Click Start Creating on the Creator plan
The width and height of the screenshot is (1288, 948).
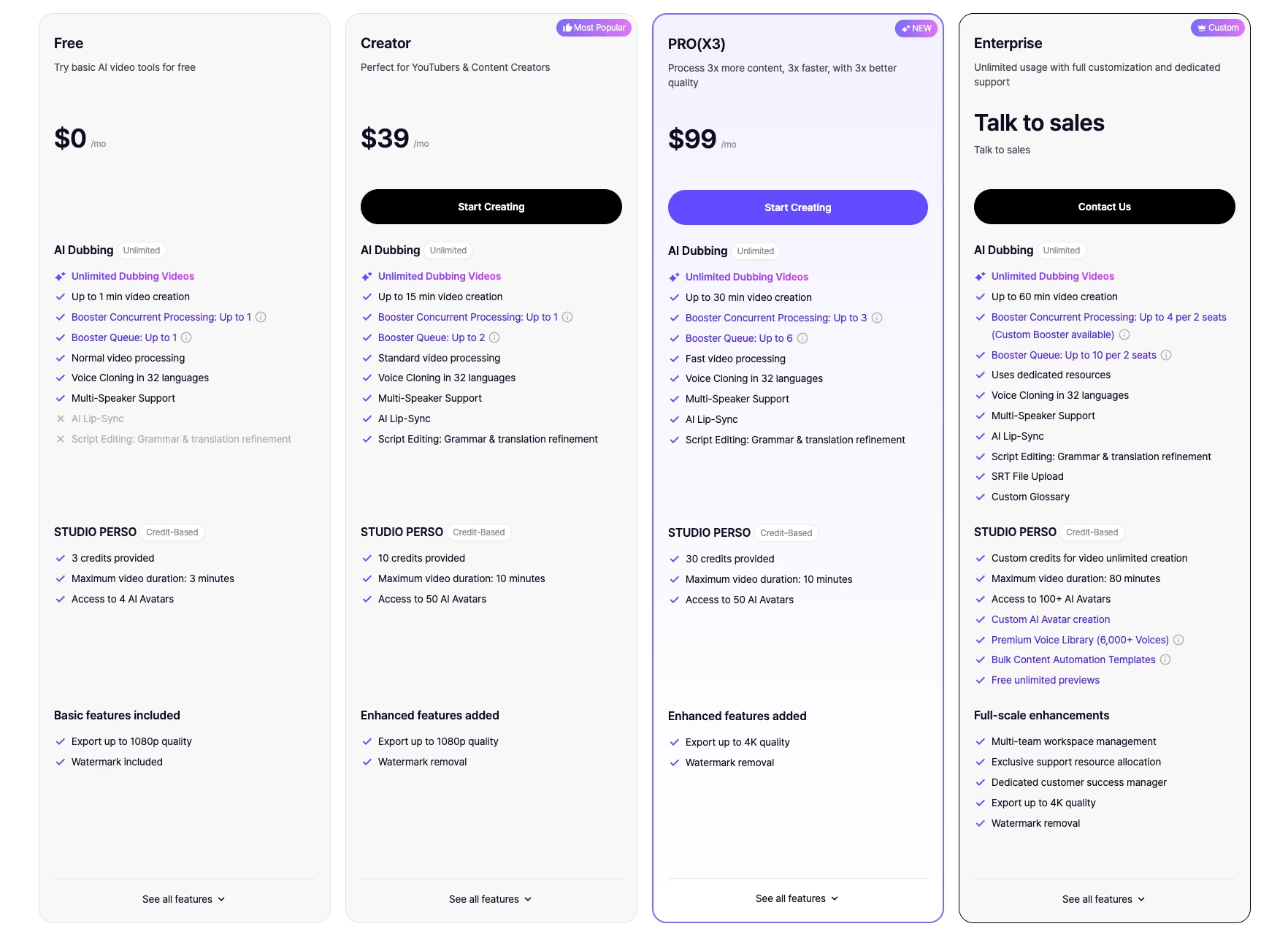(491, 207)
